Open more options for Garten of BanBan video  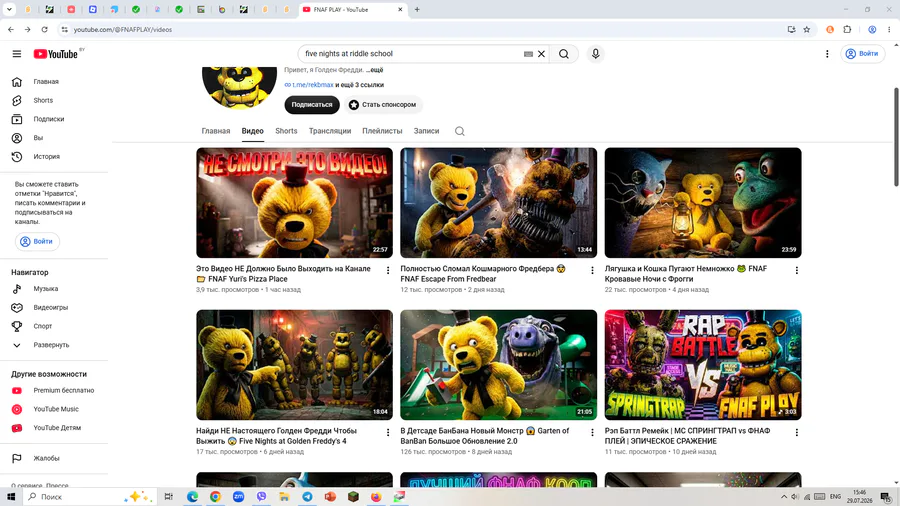(x=592, y=433)
